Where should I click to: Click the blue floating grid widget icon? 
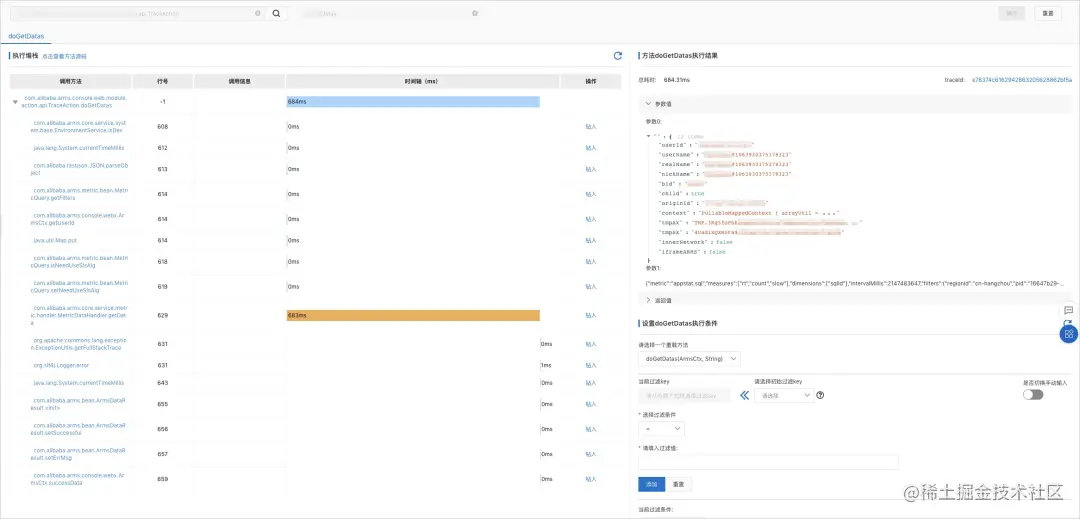click(1068, 334)
